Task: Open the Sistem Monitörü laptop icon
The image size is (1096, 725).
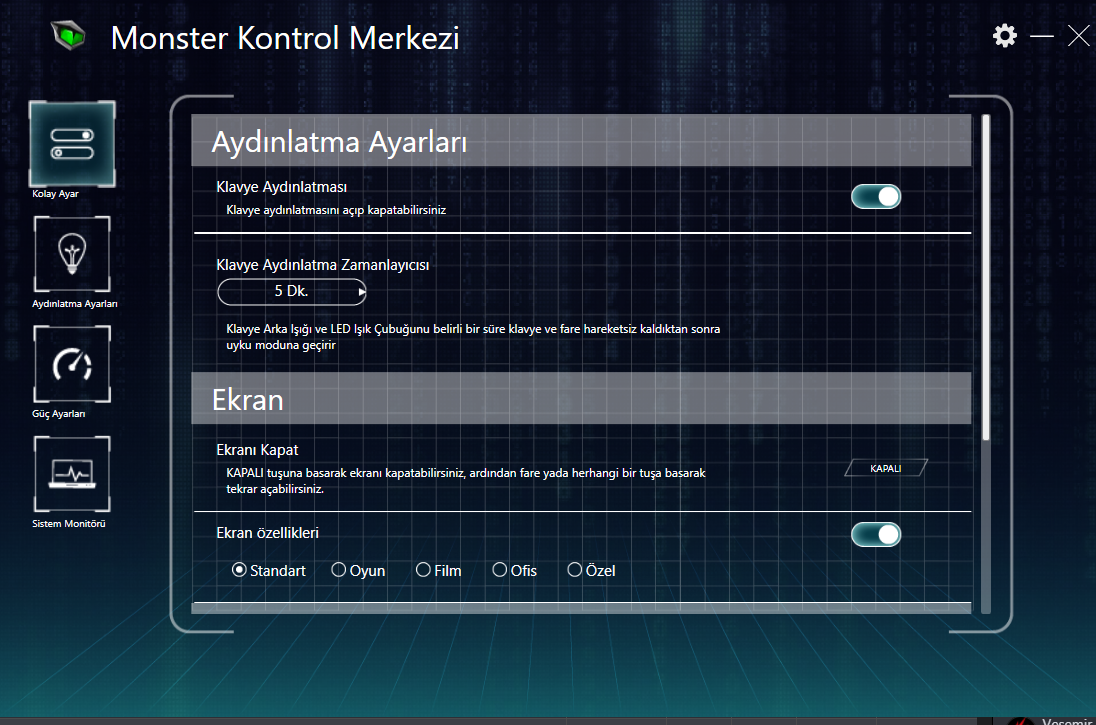Action: [x=72, y=474]
